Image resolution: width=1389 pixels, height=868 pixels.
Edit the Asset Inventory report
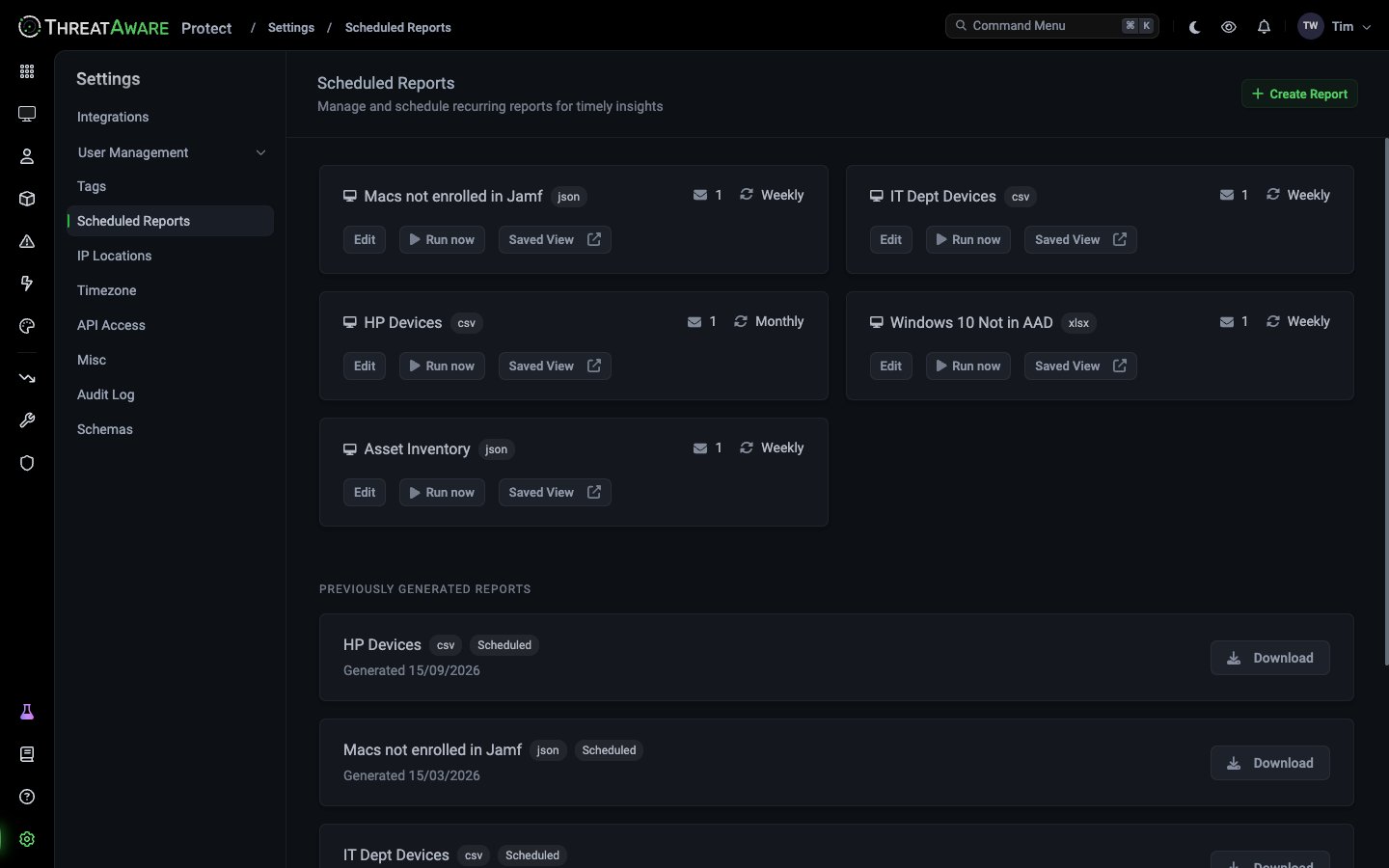pos(365,492)
